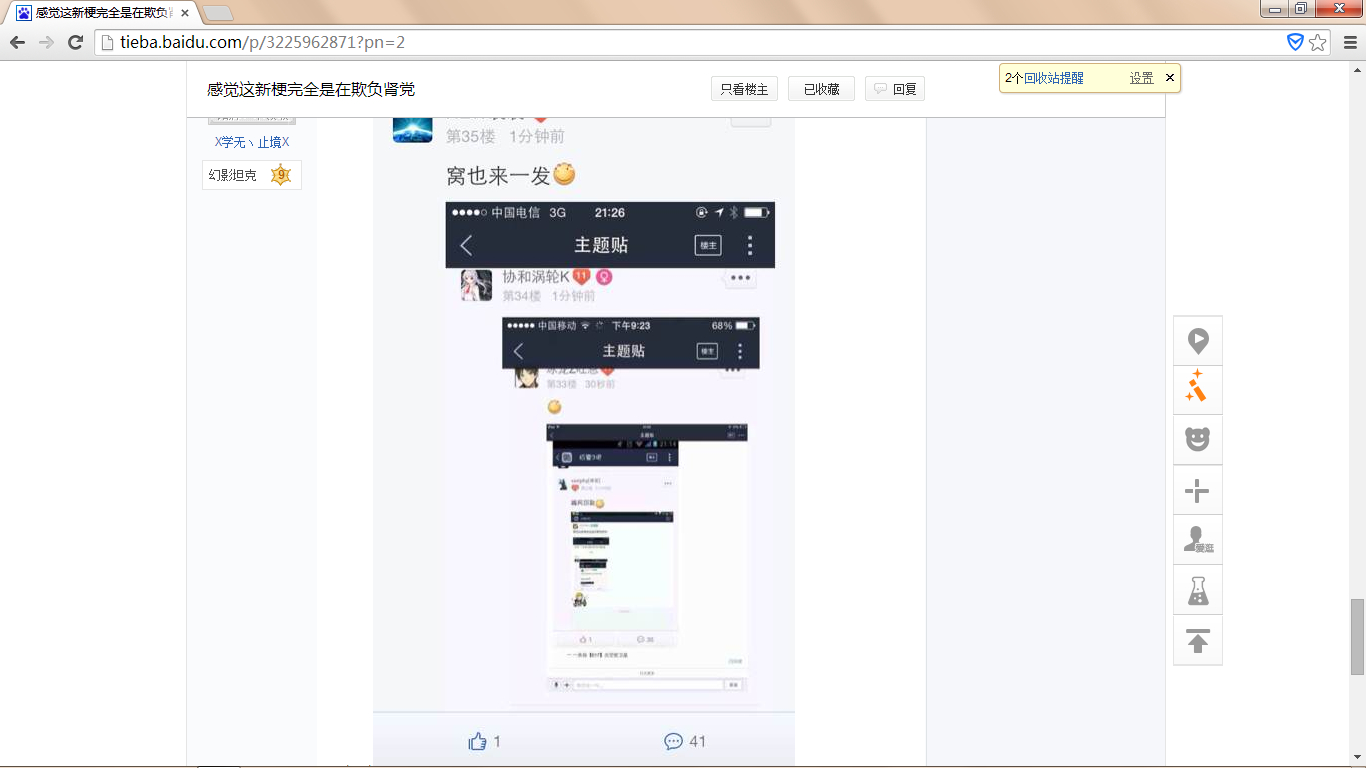Click the address bar URL field
Screen dimensions: 1366x768
tap(690, 42)
